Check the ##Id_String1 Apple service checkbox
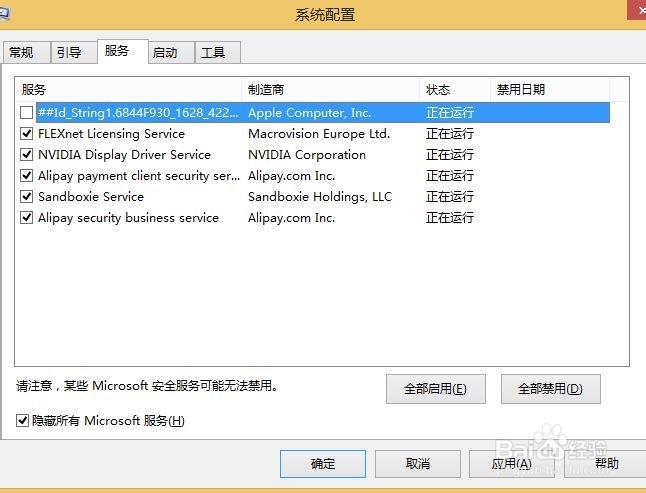The height and width of the screenshot is (493, 646). click(x=26, y=113)
